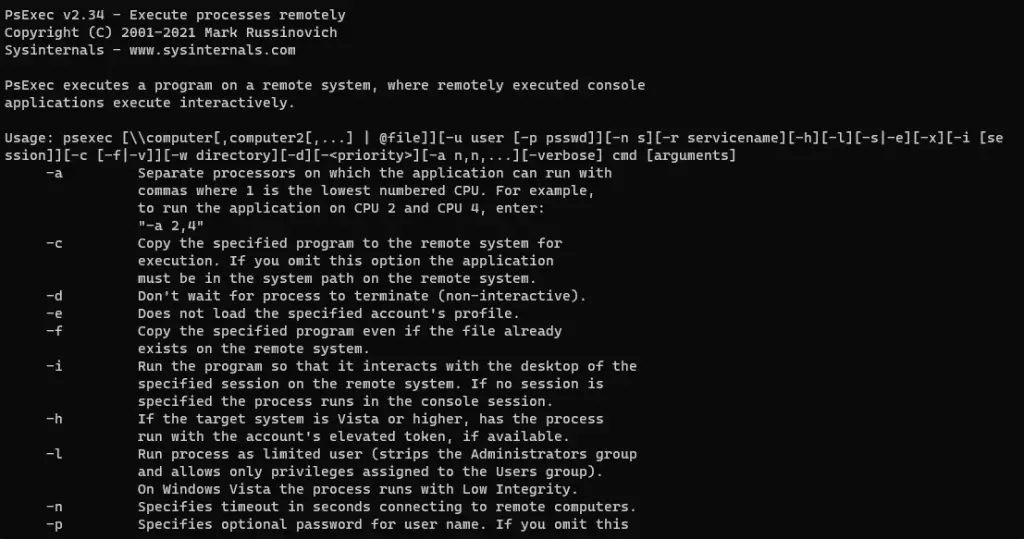Click the -h option flag
The height and width of the screenshot is (539, 1024).
click(54, 419)
